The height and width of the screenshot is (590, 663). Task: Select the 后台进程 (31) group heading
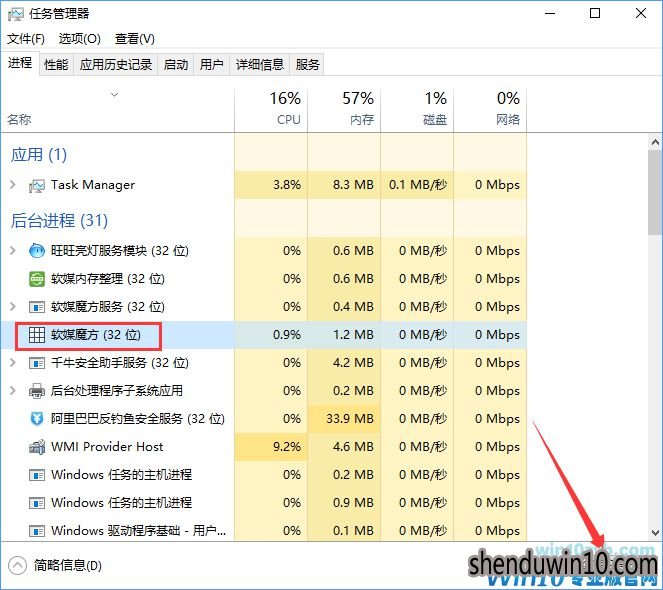(x=60, y=221)
